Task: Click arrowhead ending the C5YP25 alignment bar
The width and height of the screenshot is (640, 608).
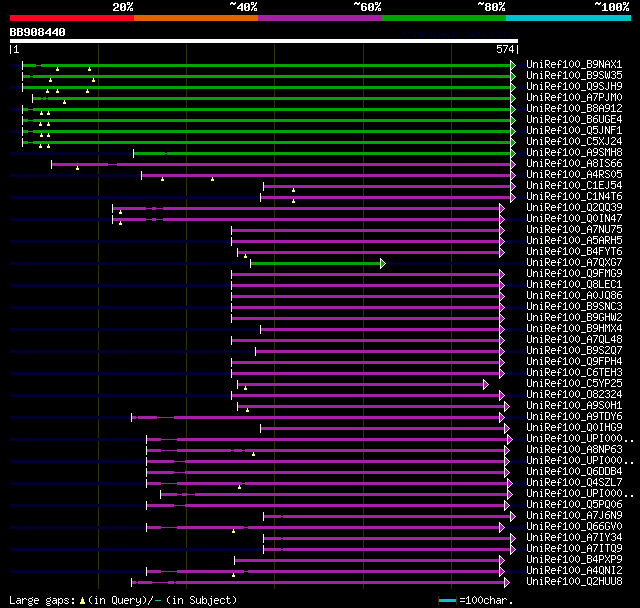Action: click(486, 384)
